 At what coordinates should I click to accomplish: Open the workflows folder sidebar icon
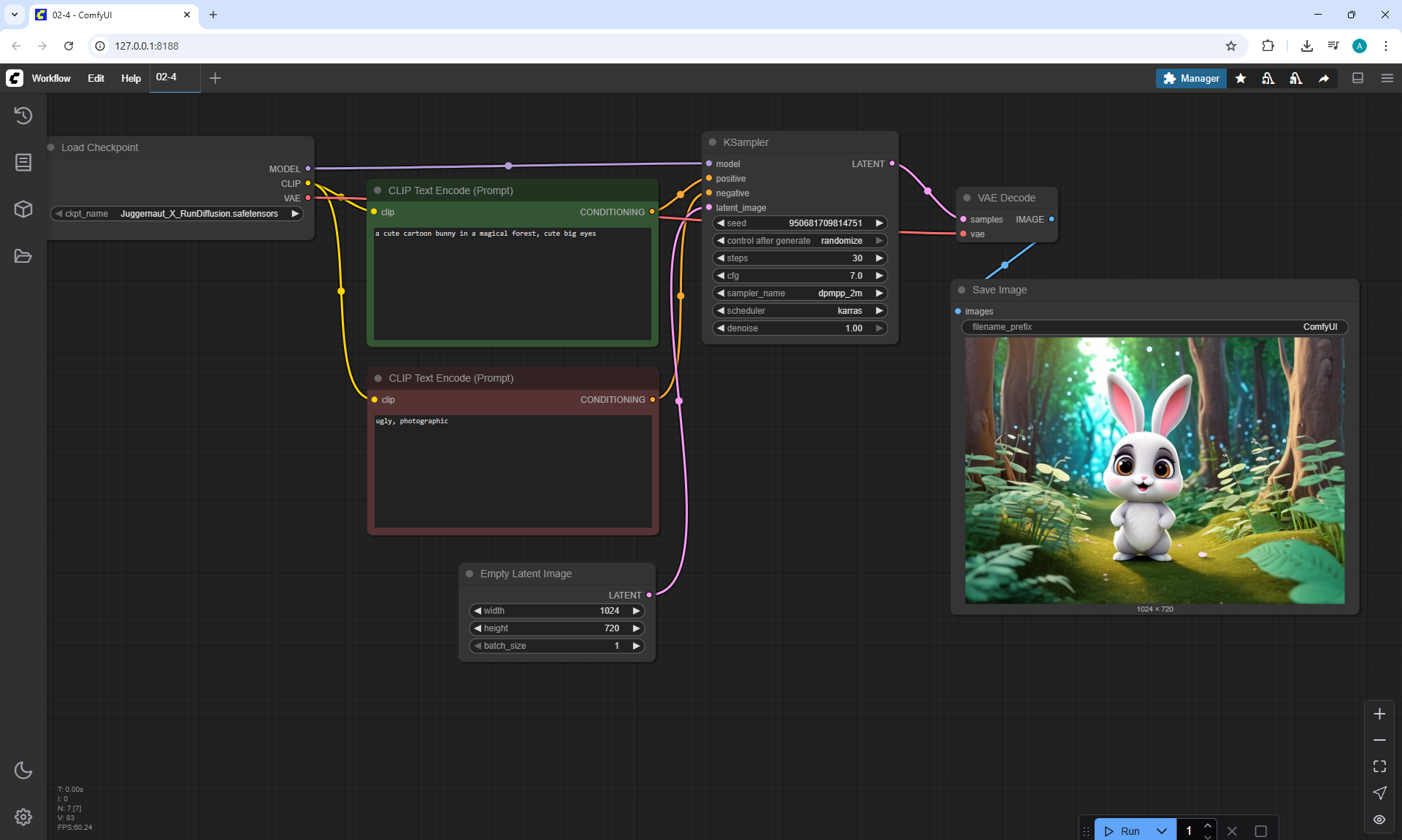pyautogui.click(x=23, y=256)
